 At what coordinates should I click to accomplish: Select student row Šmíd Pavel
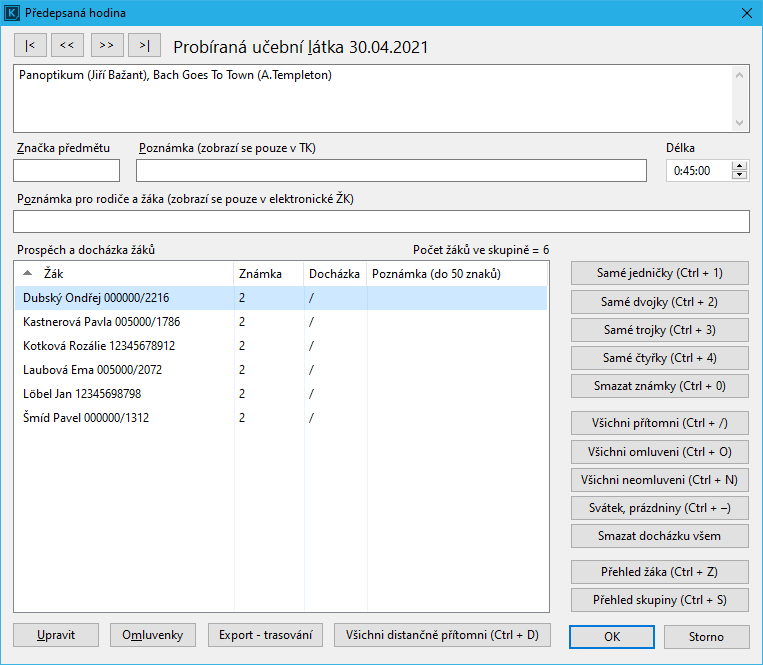tap(86, 418)
